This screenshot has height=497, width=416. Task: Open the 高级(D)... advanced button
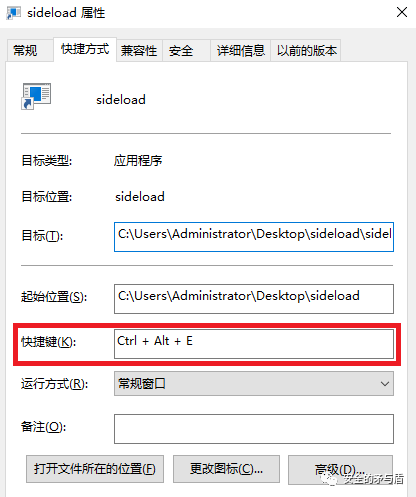coord(340,470)
